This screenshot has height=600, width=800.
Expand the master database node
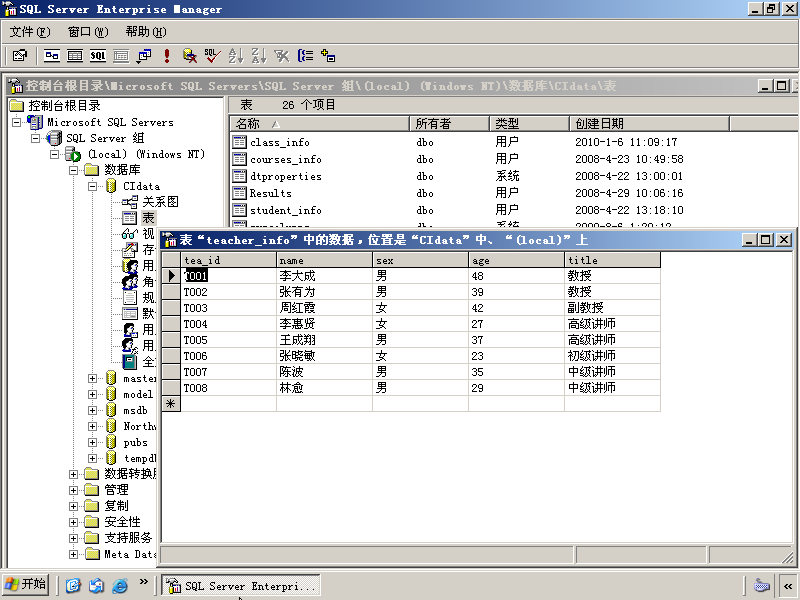coord(92,378)
